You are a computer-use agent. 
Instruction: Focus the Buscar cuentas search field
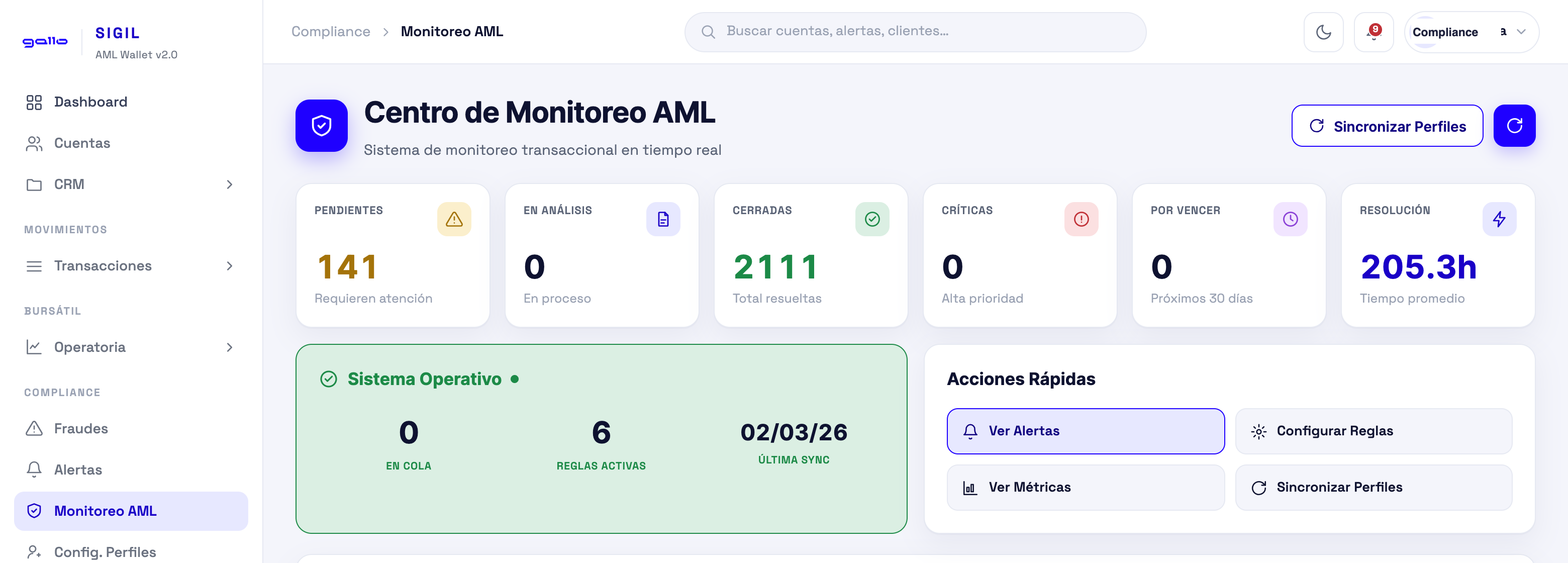915,32
